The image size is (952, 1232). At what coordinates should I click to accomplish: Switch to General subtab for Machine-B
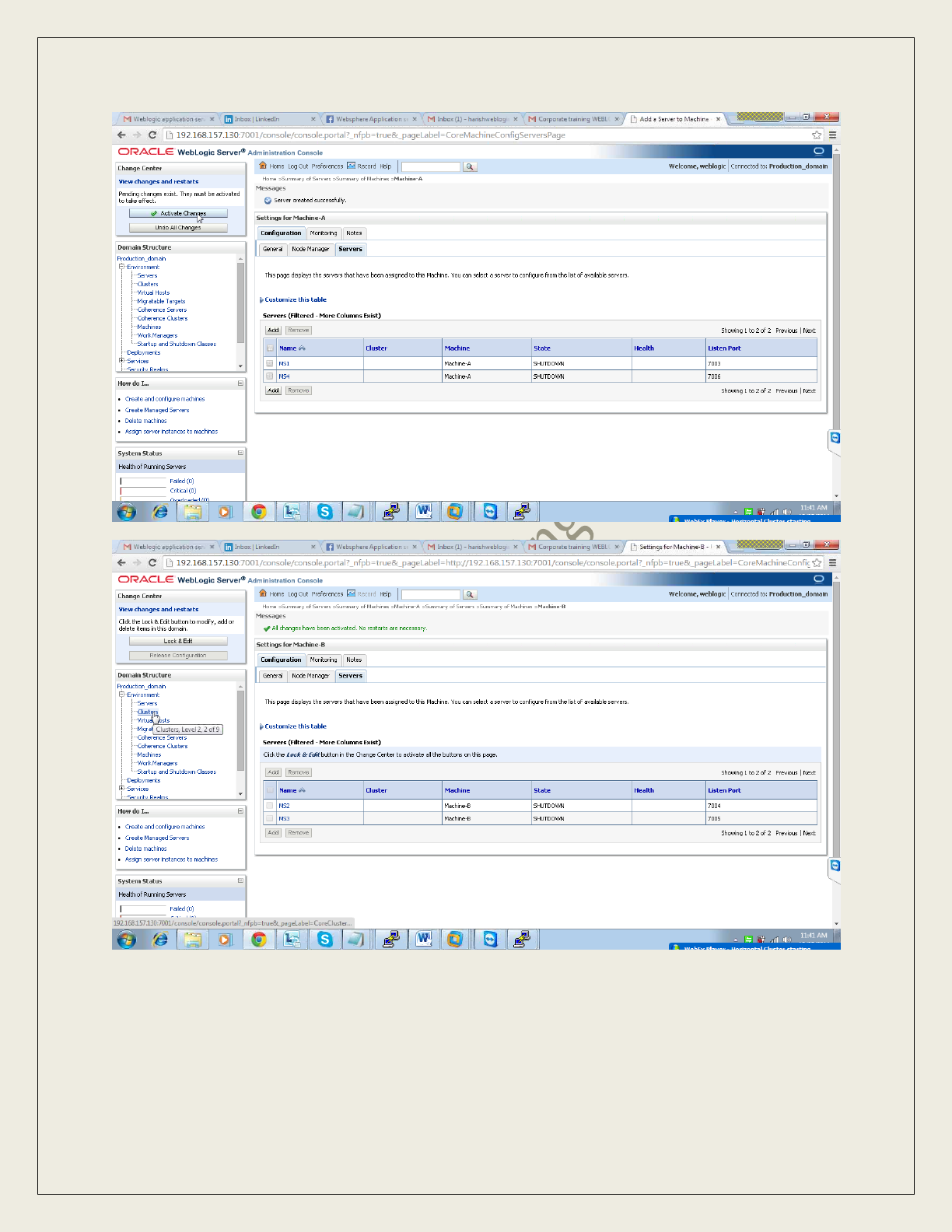point(272,676)
